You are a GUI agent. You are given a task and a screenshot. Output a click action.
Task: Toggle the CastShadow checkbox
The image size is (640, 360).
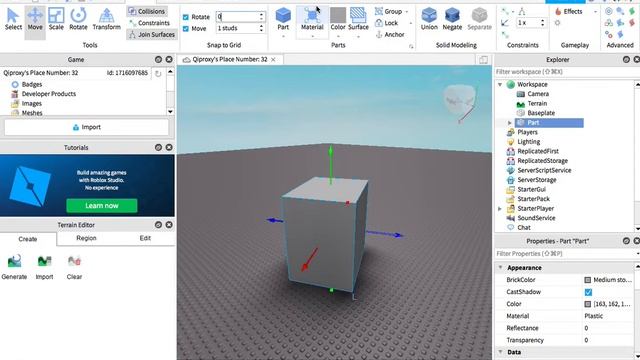[588, 292]
